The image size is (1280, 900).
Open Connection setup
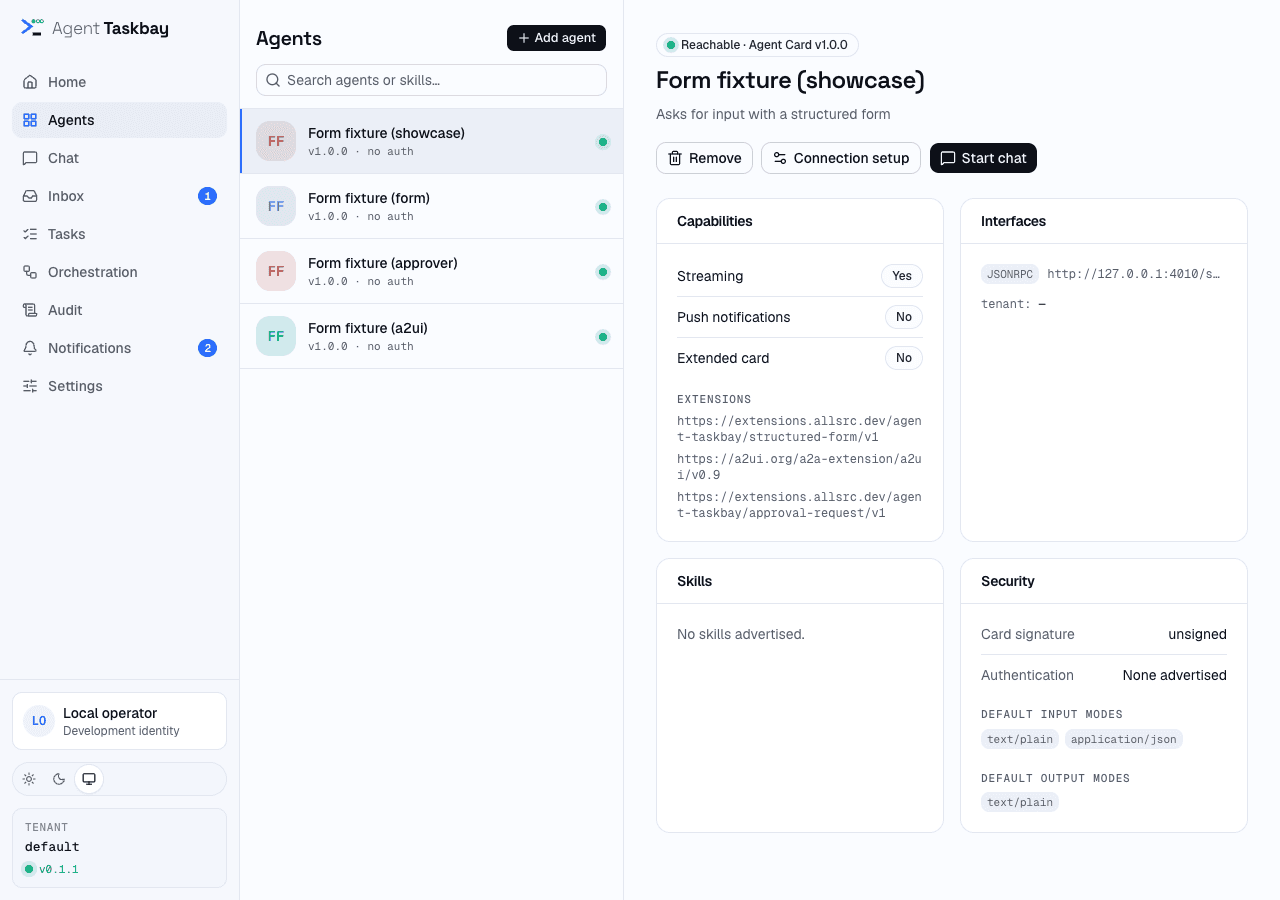tap(841, 158)
